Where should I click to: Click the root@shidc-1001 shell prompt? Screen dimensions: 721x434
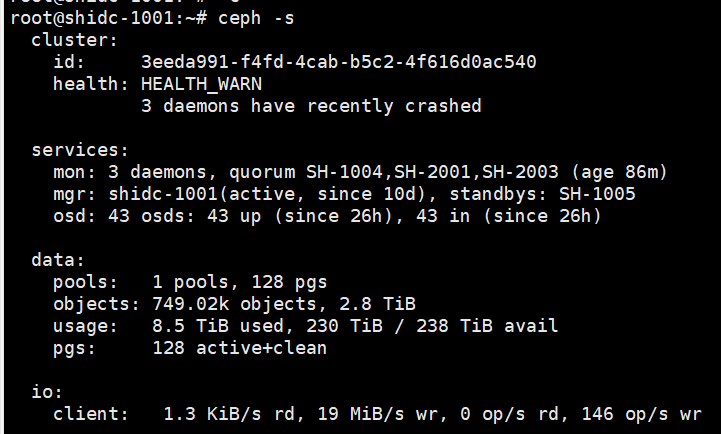(80, 18)
